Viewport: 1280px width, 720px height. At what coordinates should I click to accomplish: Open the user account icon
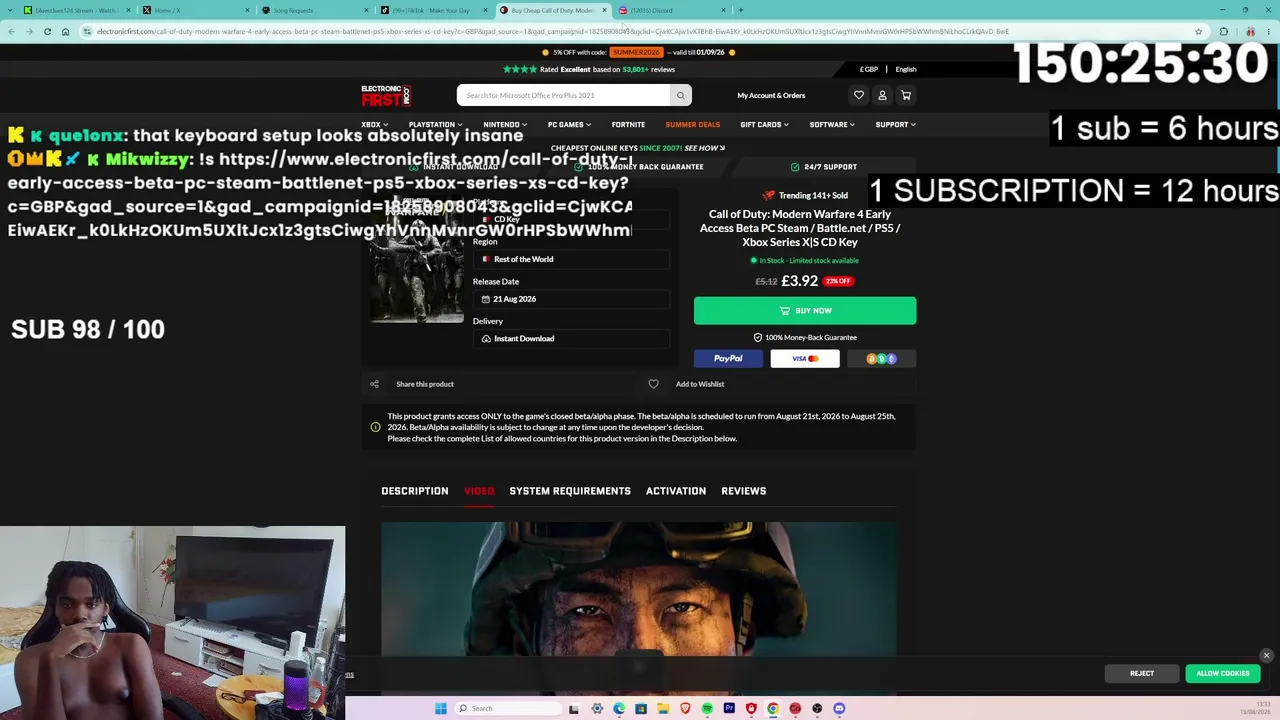[882, 95]
